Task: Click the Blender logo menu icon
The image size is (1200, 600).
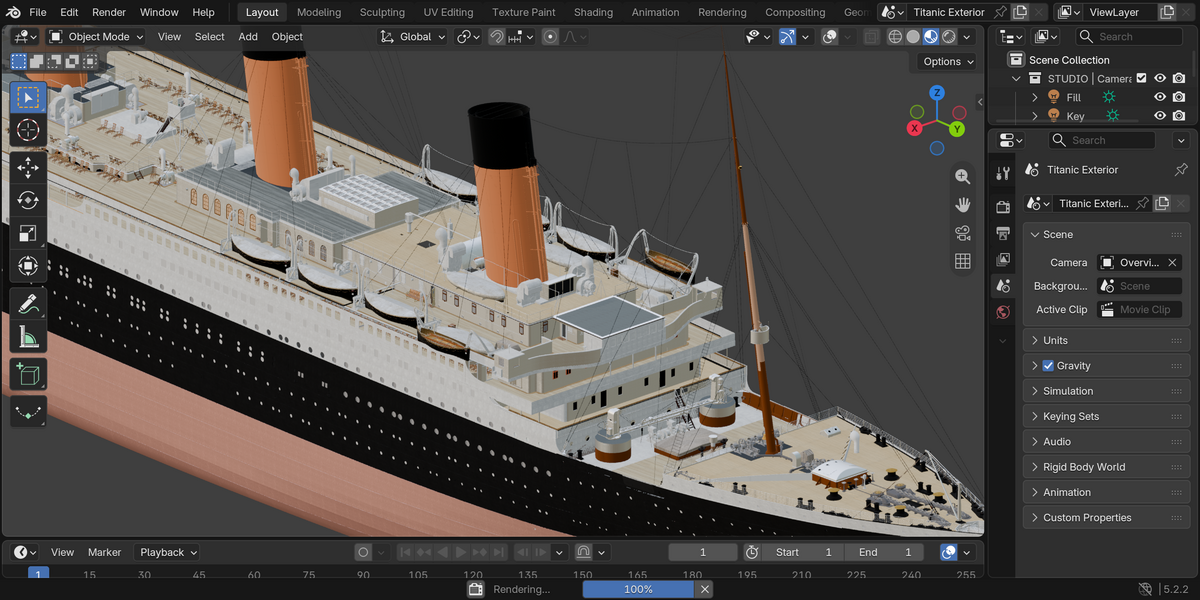Action: coord(11,12)
